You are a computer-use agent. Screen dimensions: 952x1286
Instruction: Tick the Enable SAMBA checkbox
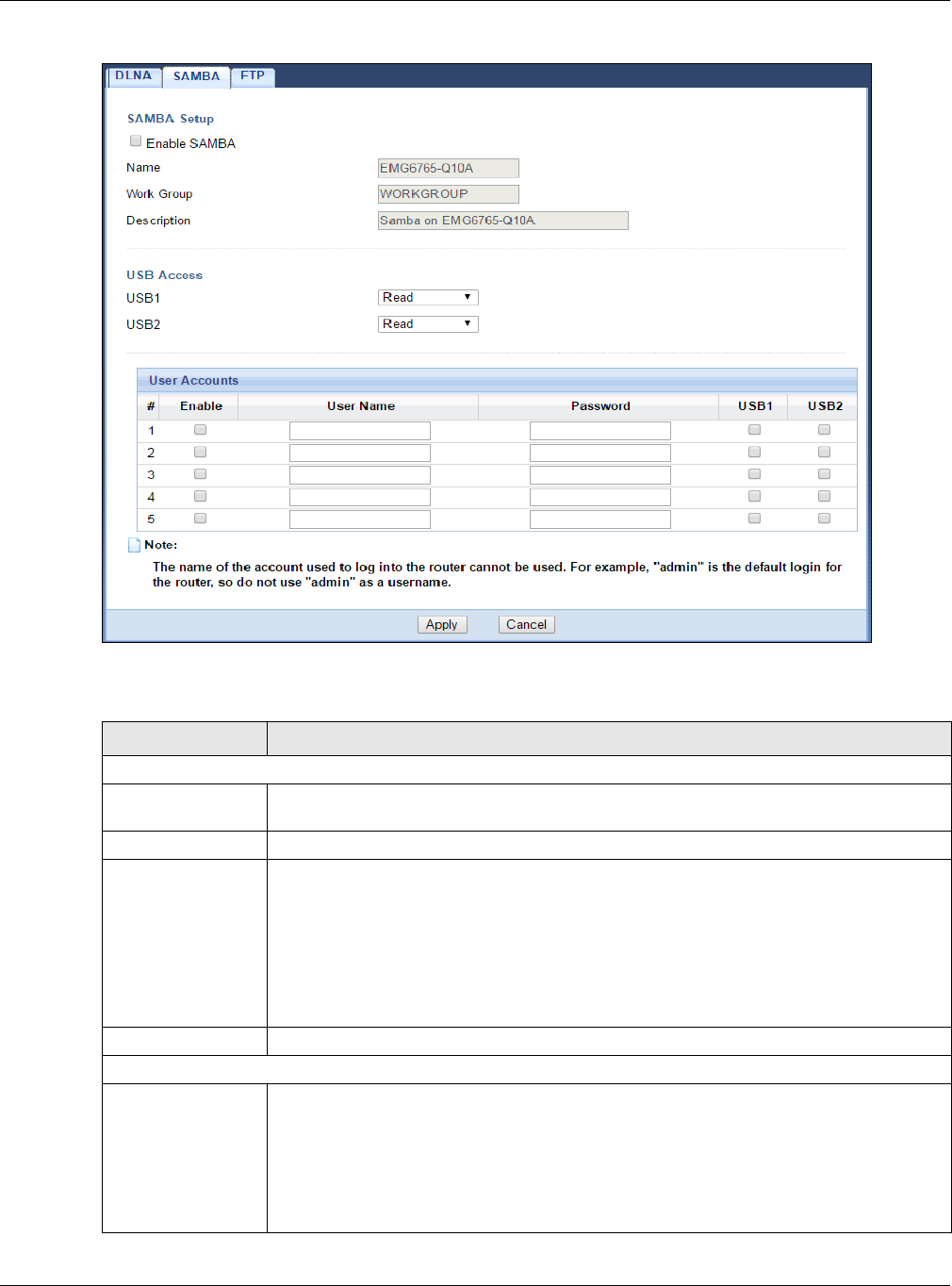136,141
